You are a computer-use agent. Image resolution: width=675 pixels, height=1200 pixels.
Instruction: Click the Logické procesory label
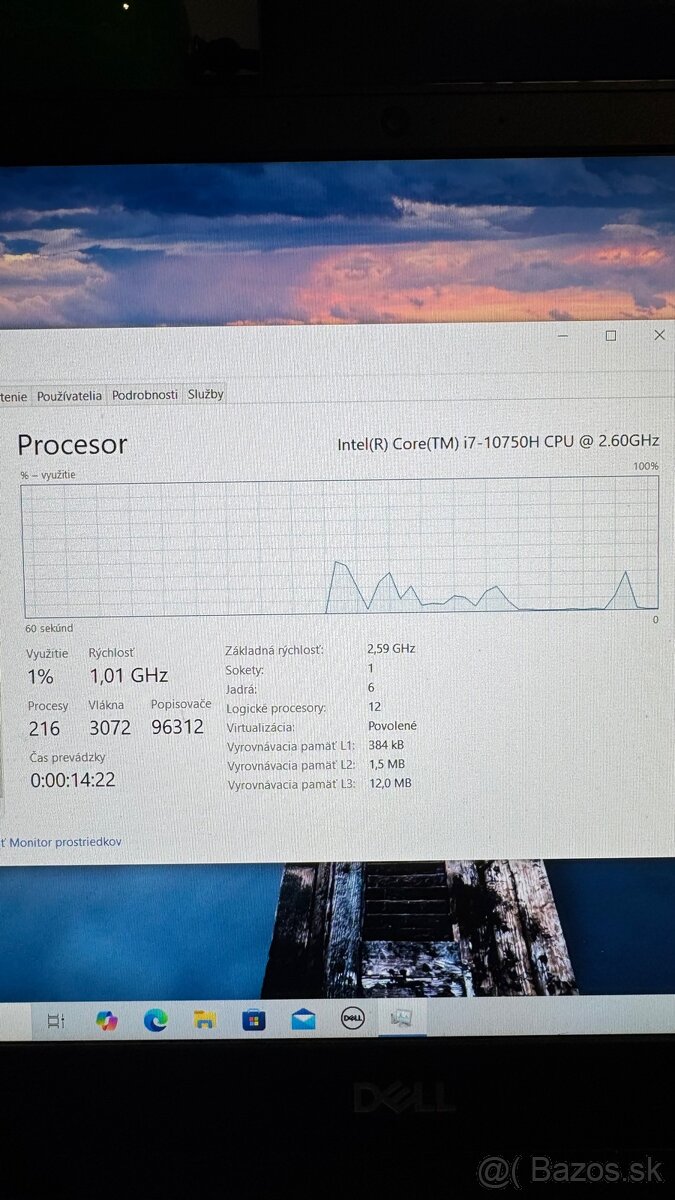(276, 708)
